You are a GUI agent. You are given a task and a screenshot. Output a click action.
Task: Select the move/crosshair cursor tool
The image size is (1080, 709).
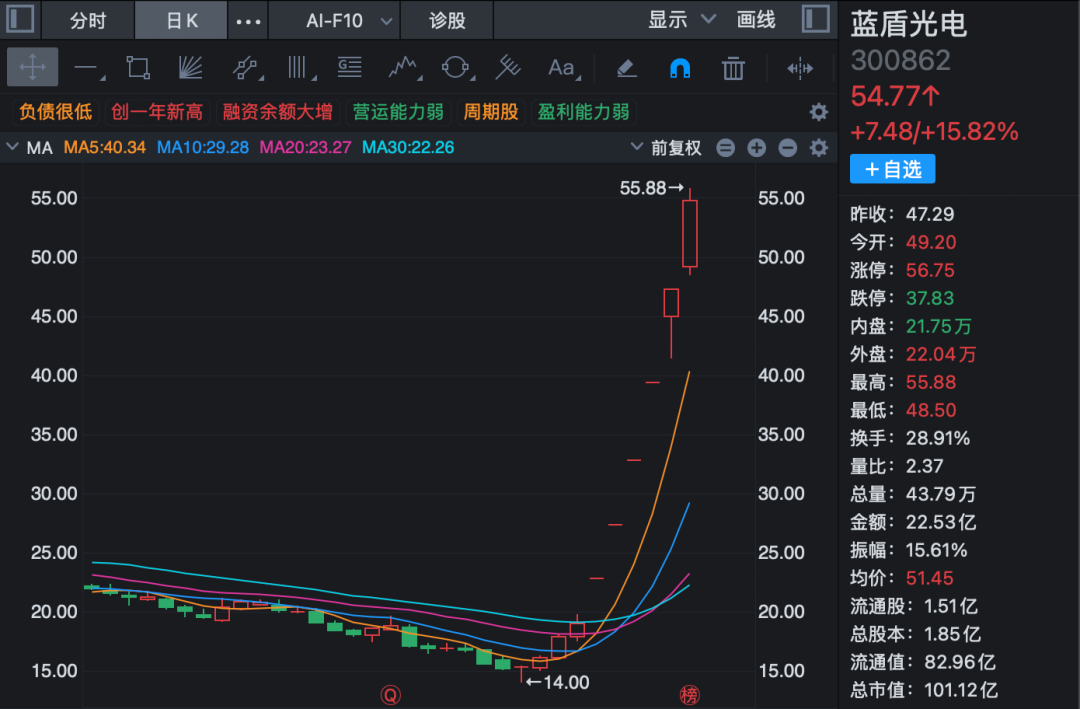32,68
